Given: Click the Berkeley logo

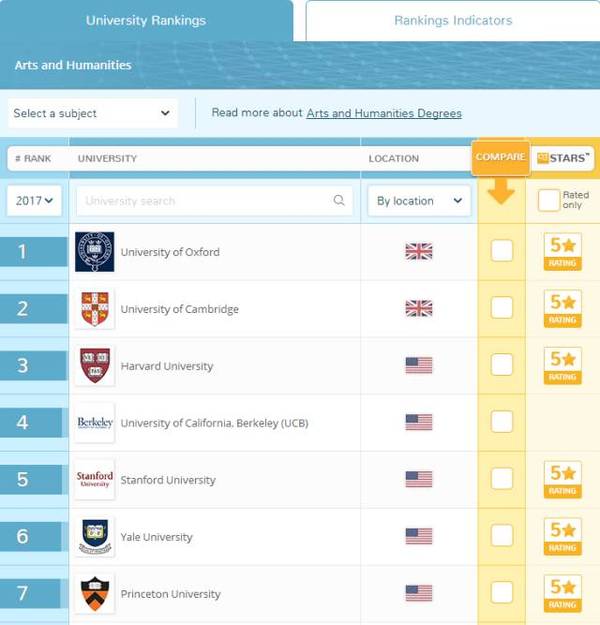Looking at the screenshot, I should (x=94, y=423).
